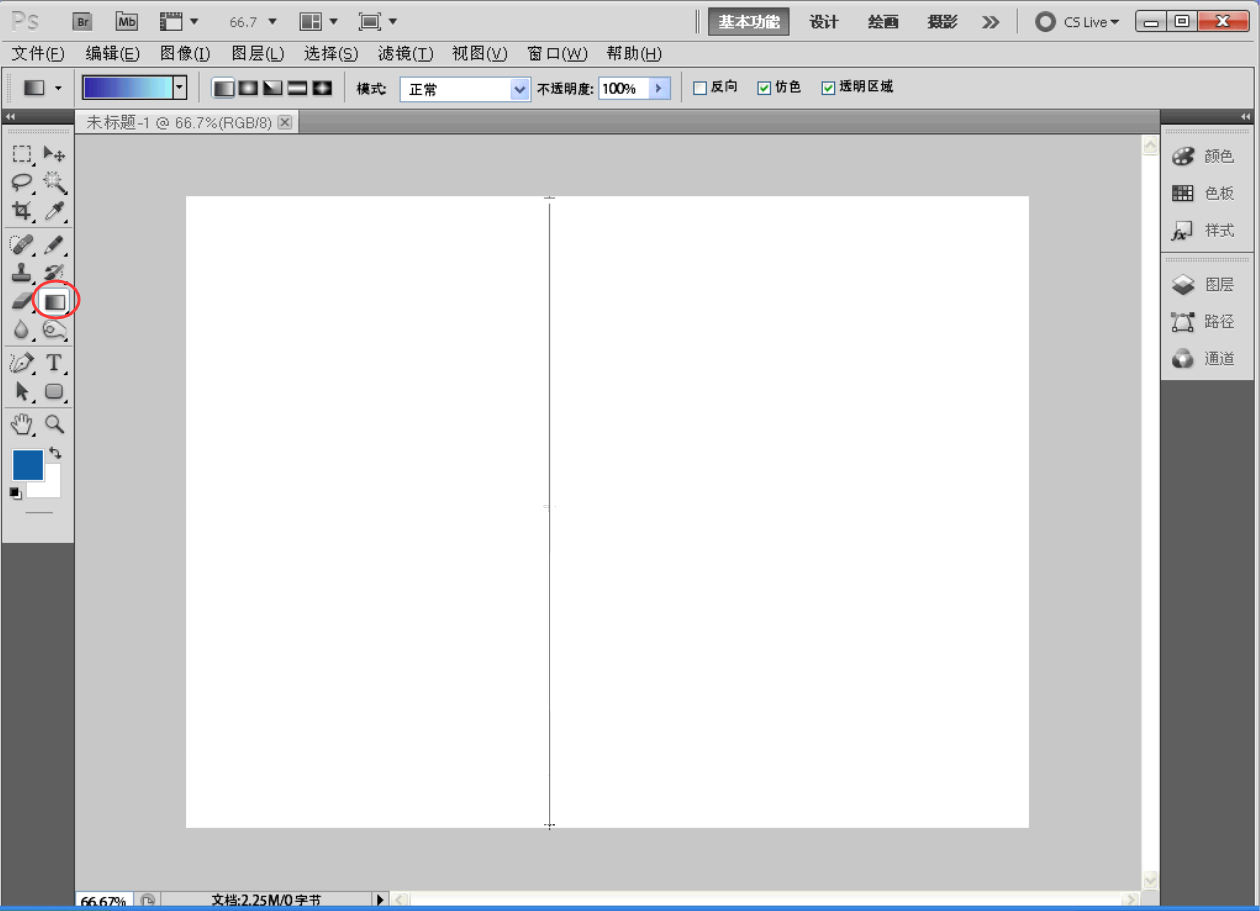1260x911 pixels.
Task: Expand the gradient preset picker arrow
Action: 180,88
